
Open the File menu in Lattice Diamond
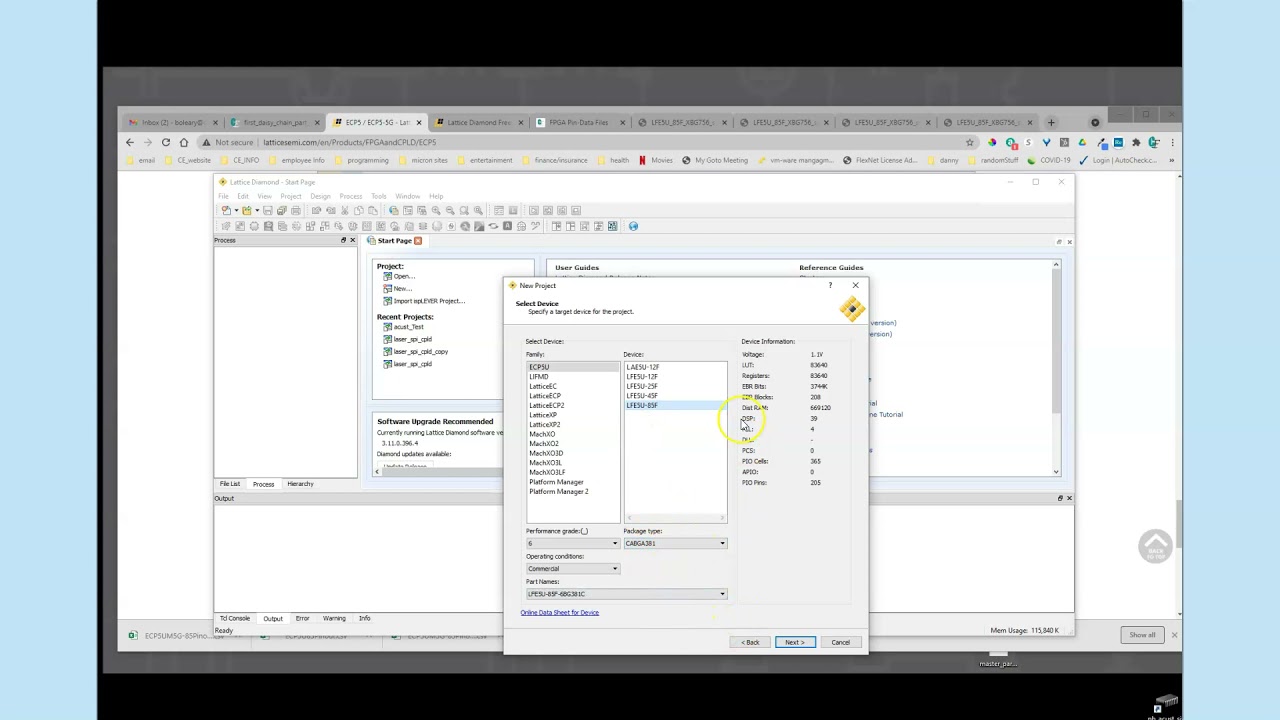point(224,196)
